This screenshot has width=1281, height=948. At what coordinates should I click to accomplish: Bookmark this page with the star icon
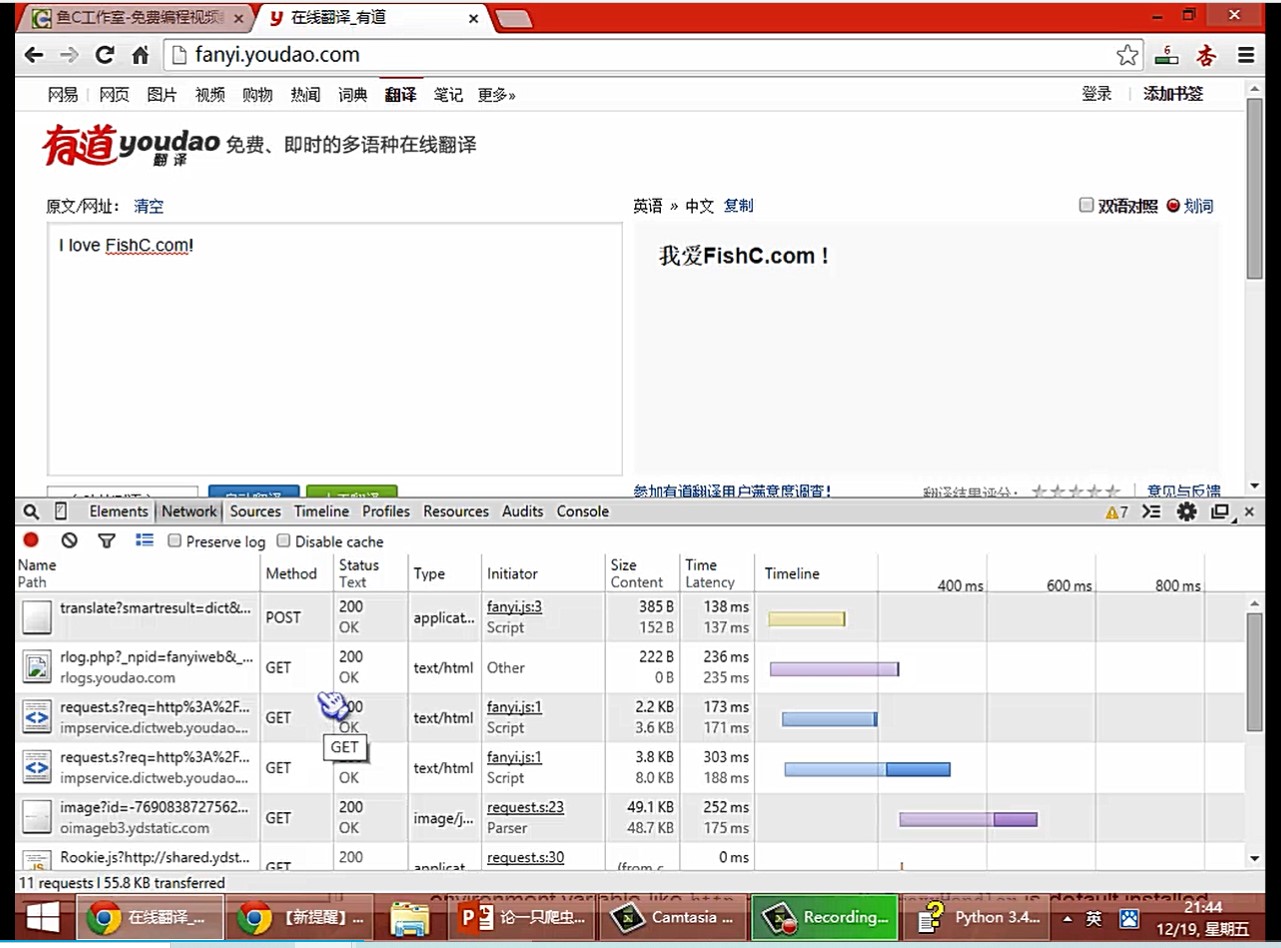coord(1127,55)
